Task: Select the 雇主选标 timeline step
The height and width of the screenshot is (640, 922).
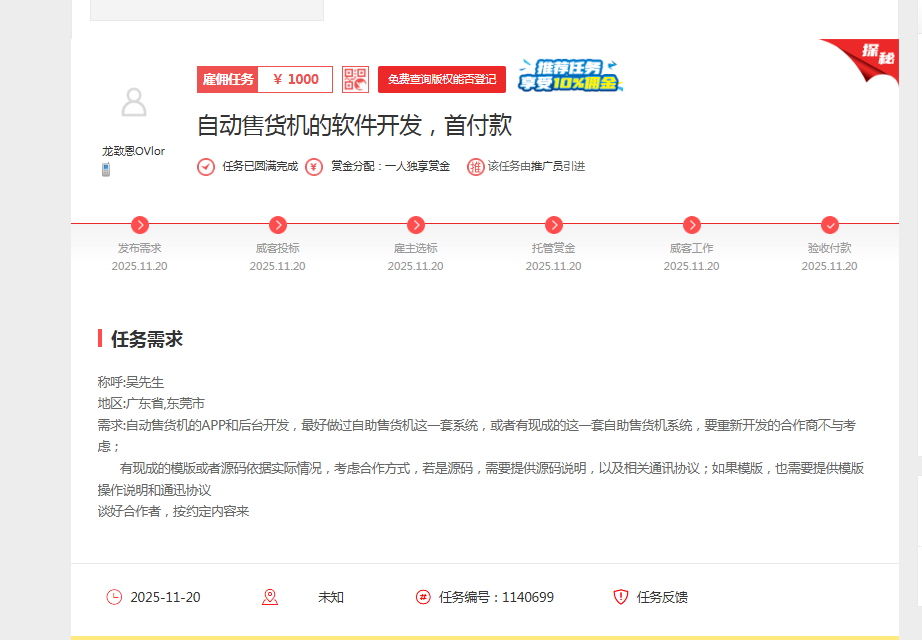Action: pyautogui.click(x=416, y=225)
